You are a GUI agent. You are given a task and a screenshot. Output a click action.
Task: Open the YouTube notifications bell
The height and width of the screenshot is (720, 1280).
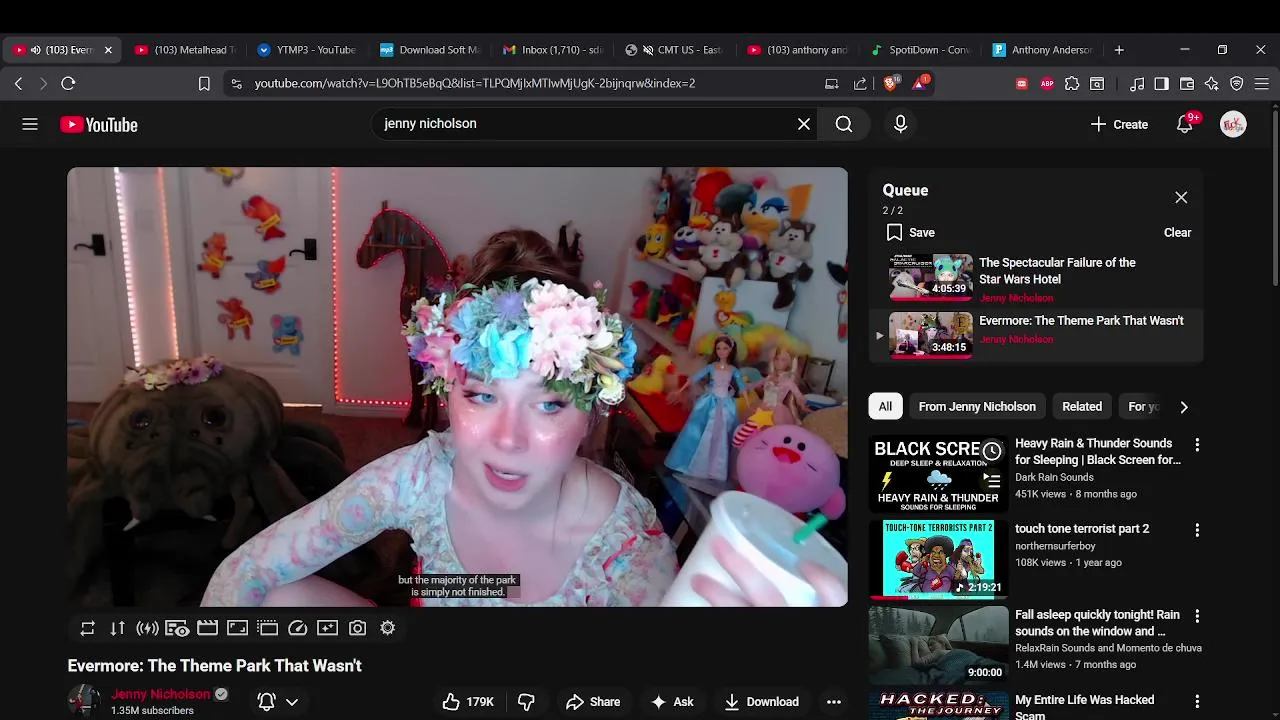pos(1185,124)
